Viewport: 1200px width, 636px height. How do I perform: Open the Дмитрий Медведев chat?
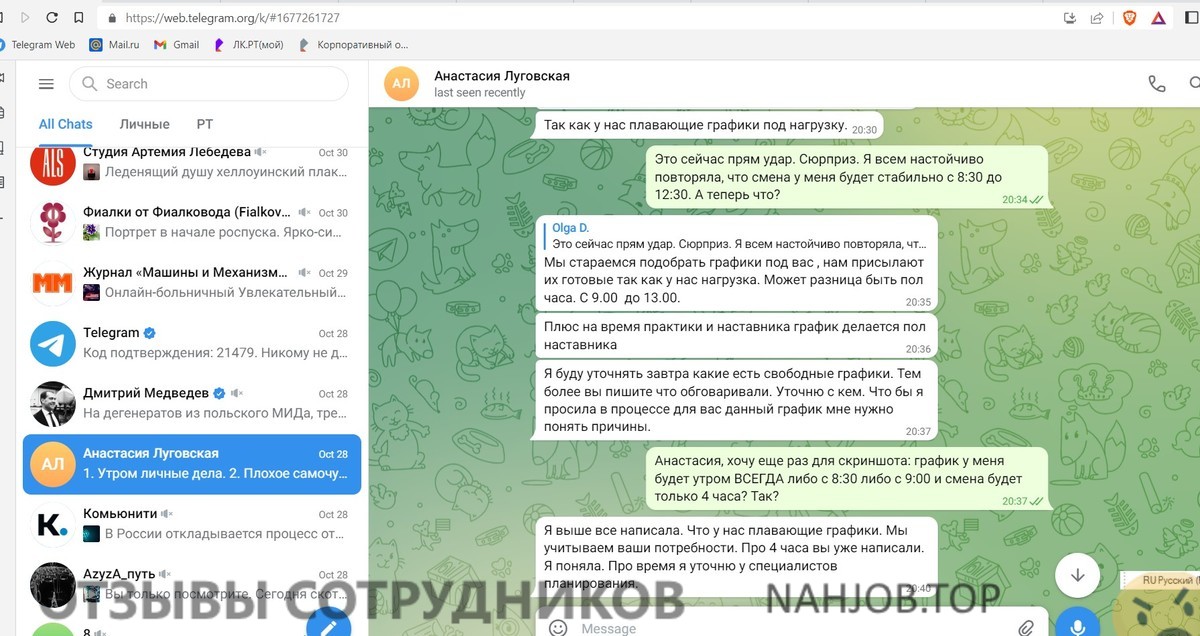pos(192,403)
